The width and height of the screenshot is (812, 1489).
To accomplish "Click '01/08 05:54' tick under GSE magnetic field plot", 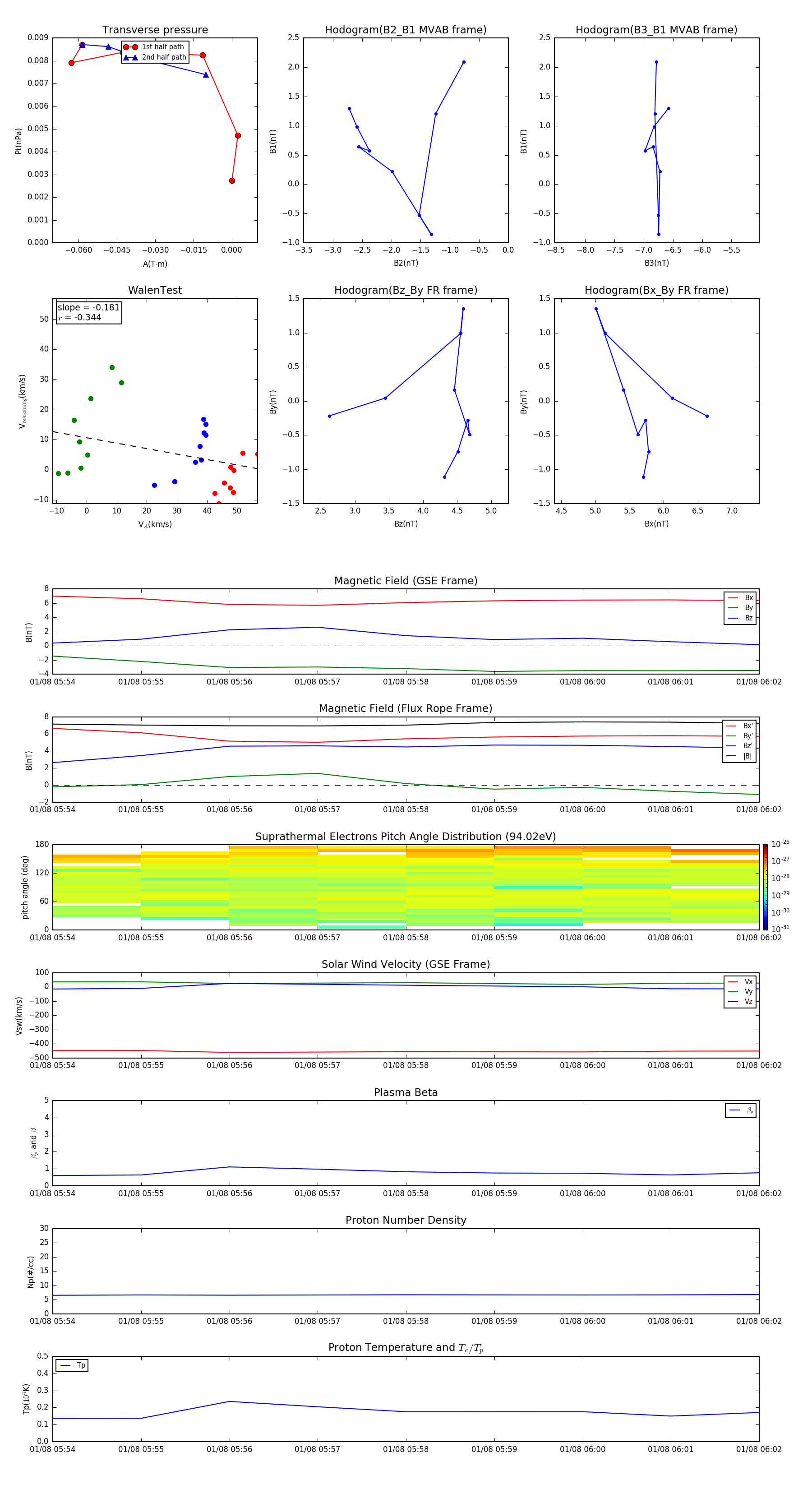I will [x=53, y=682].
